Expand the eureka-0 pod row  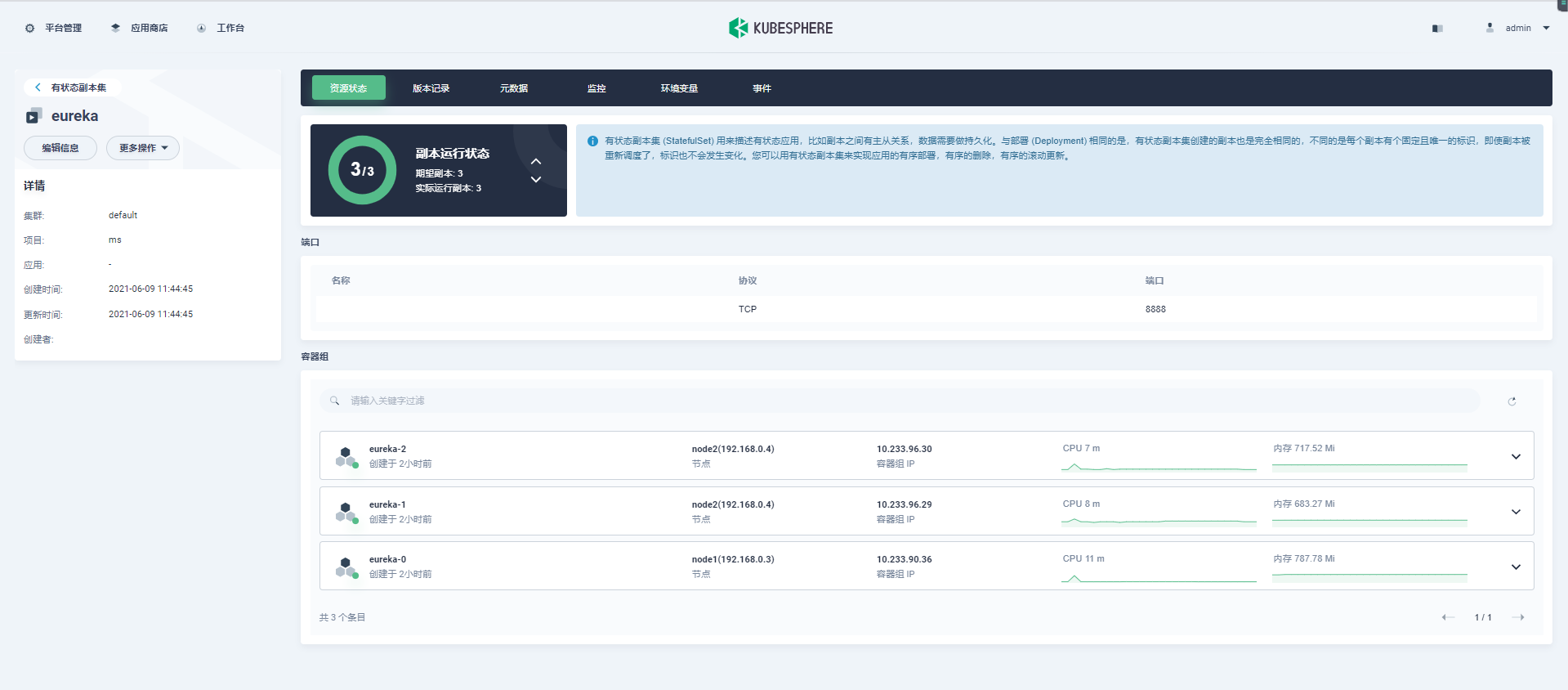pyautogui.click(x=1516, y=567)
